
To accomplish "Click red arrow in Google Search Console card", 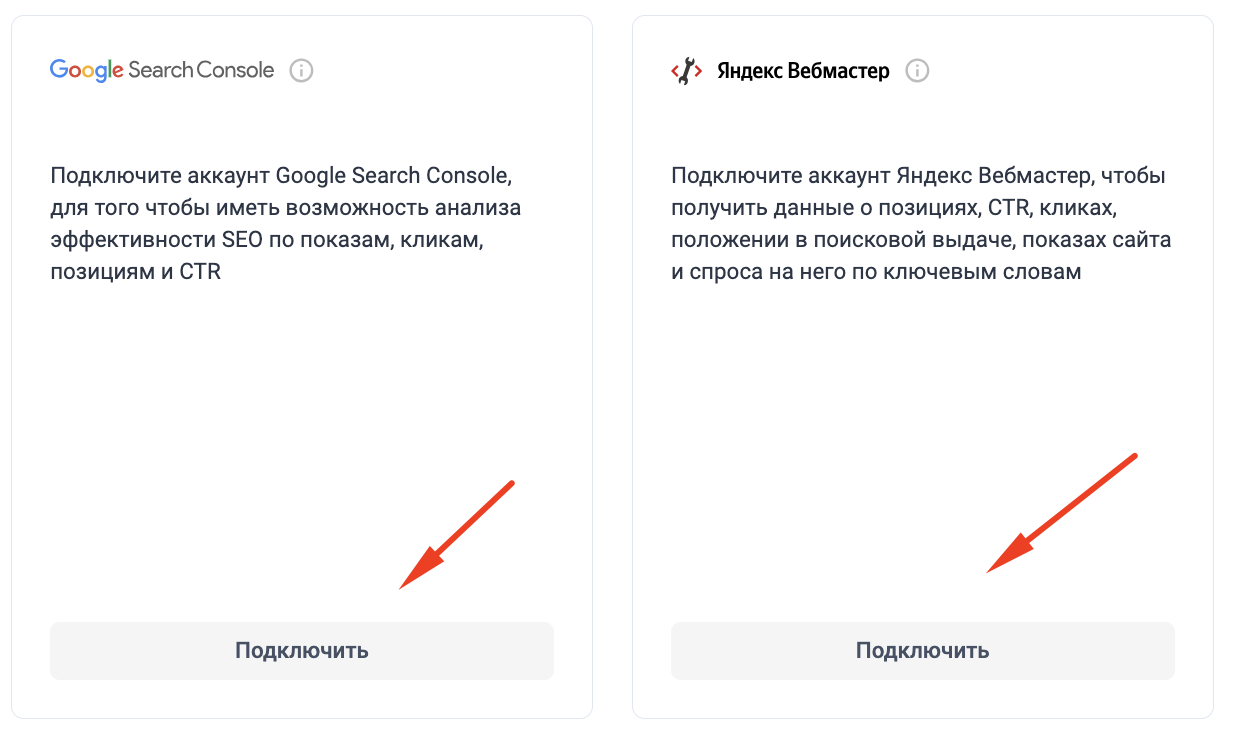I will pos(456,535).
